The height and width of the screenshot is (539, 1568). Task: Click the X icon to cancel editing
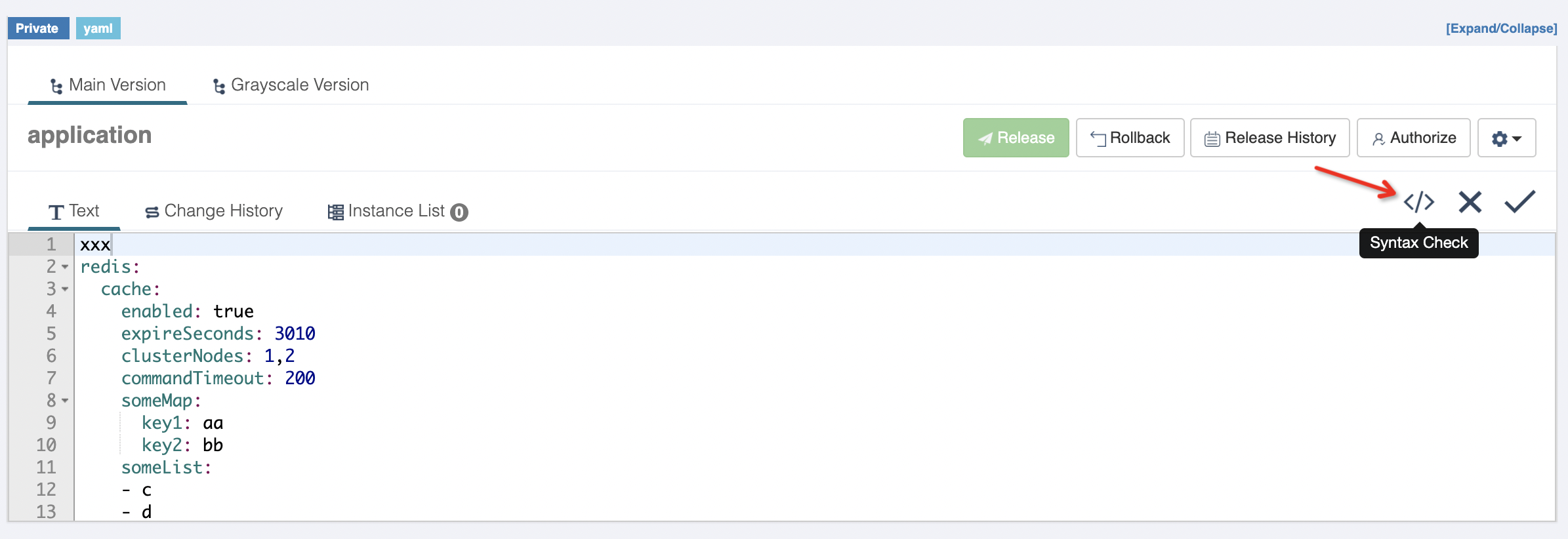1470,202
